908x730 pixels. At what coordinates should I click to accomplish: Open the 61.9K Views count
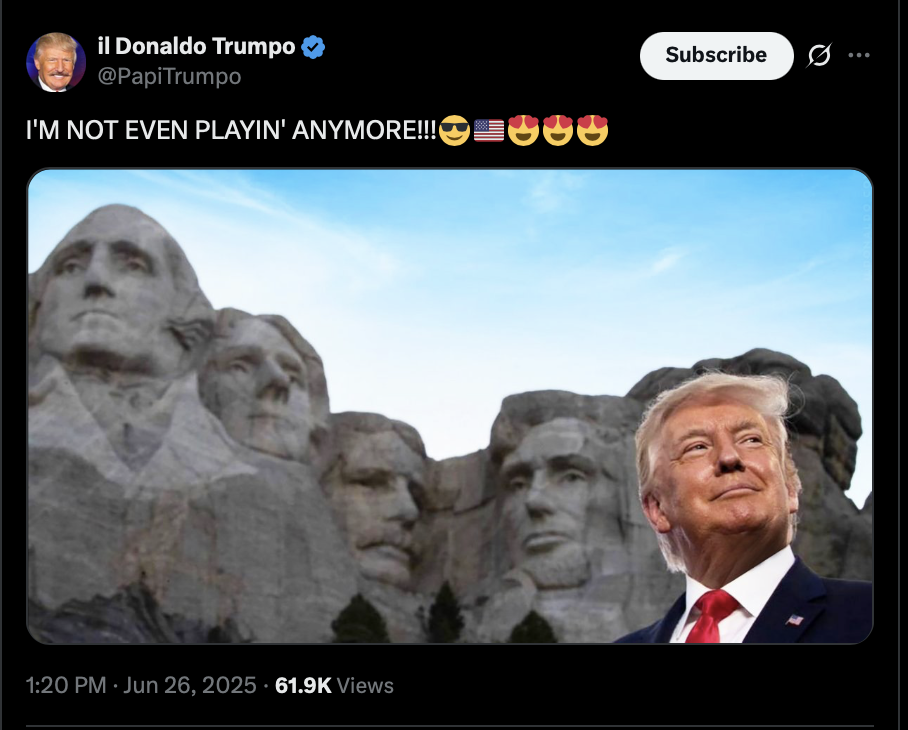[334, 685]
